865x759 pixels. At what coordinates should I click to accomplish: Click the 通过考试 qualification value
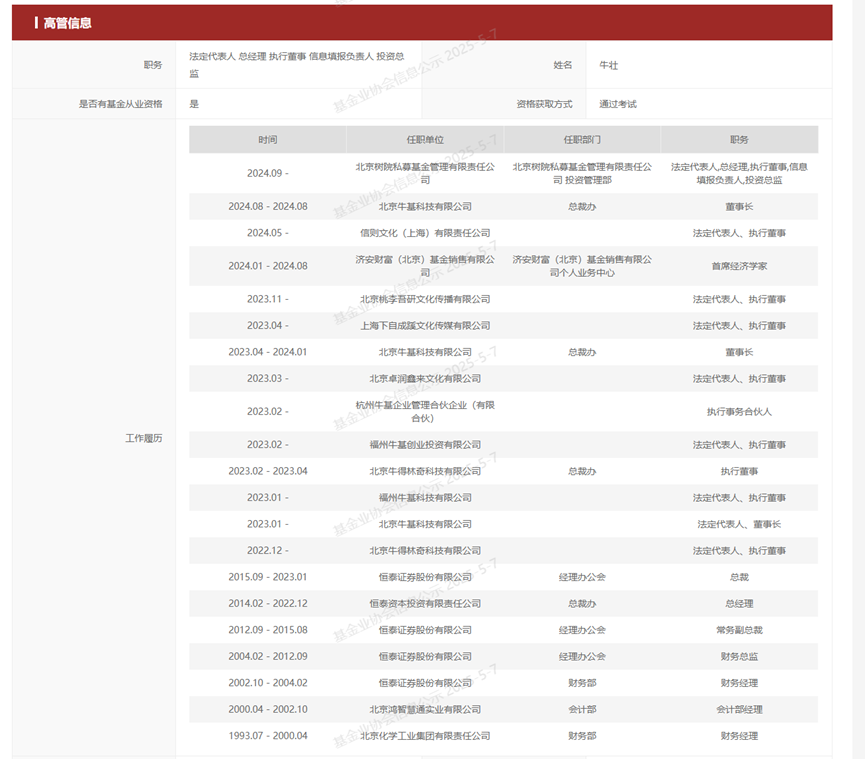click(618, 104)
